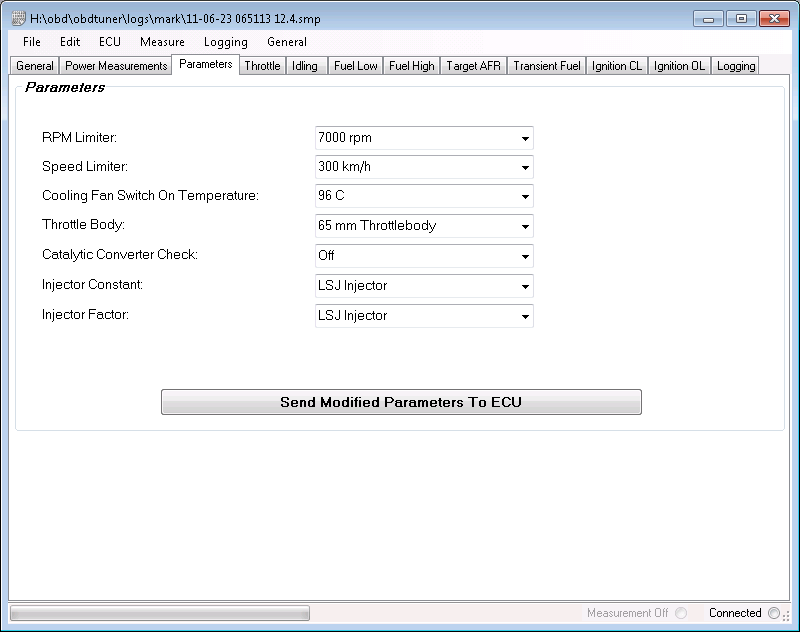800x632 pixels.
Task: Open the Edit menu
Action: pyautogui.click(x=70, y=42)
